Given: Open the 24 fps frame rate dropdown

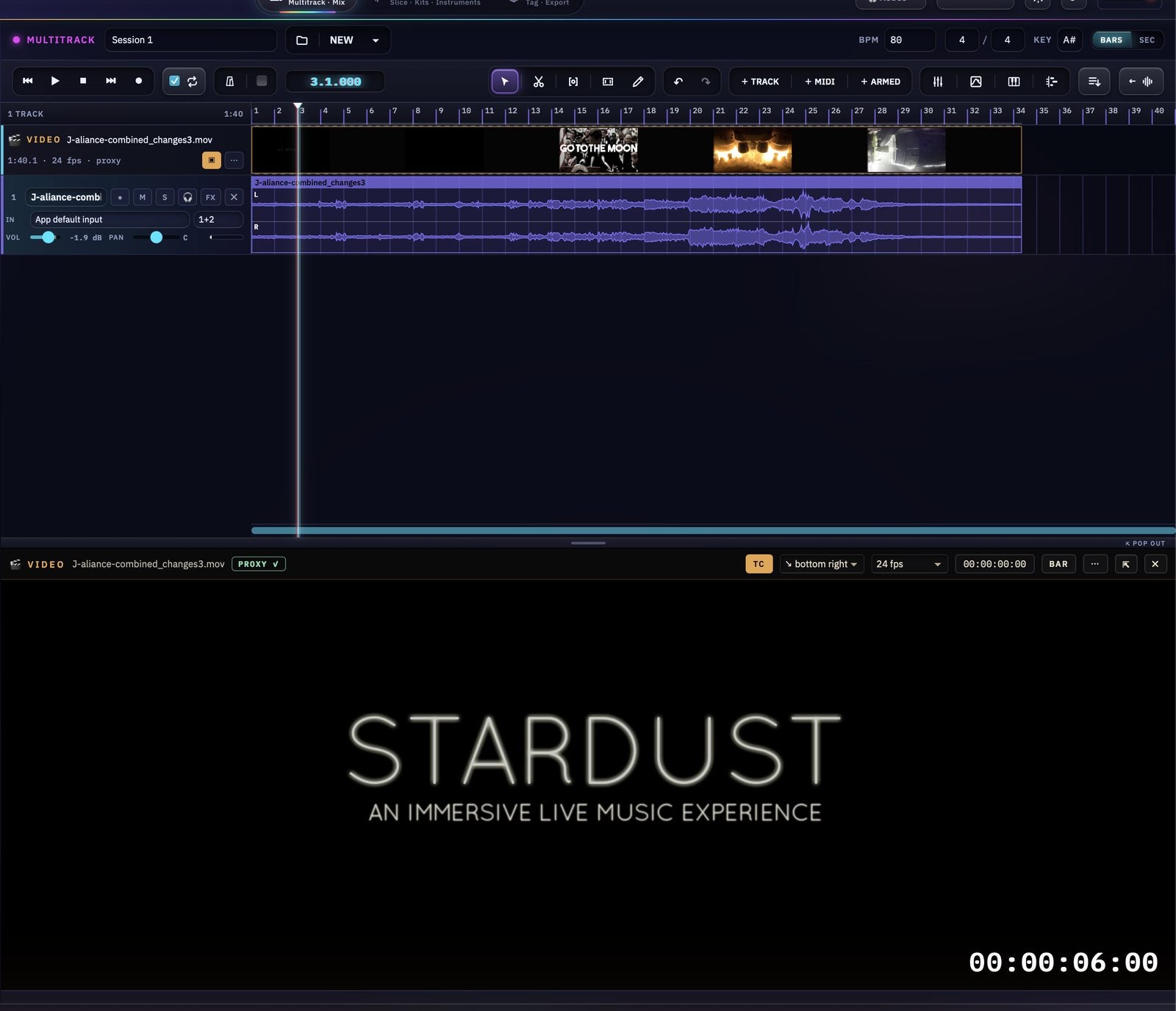Looking at the screenshot, I should (x=908, y=564).
